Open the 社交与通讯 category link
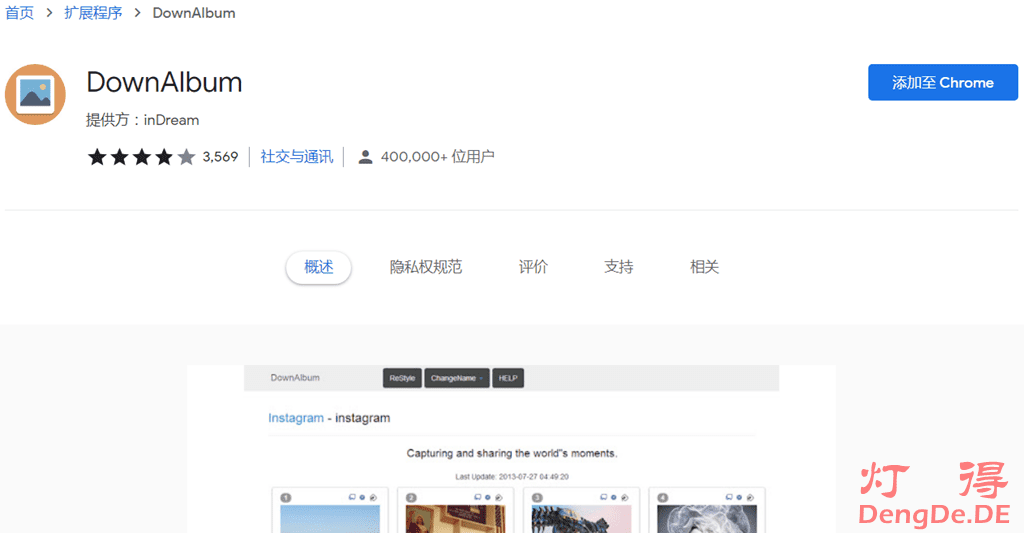Viewport: 1024px width, 533px height. [x=297, y=157]
